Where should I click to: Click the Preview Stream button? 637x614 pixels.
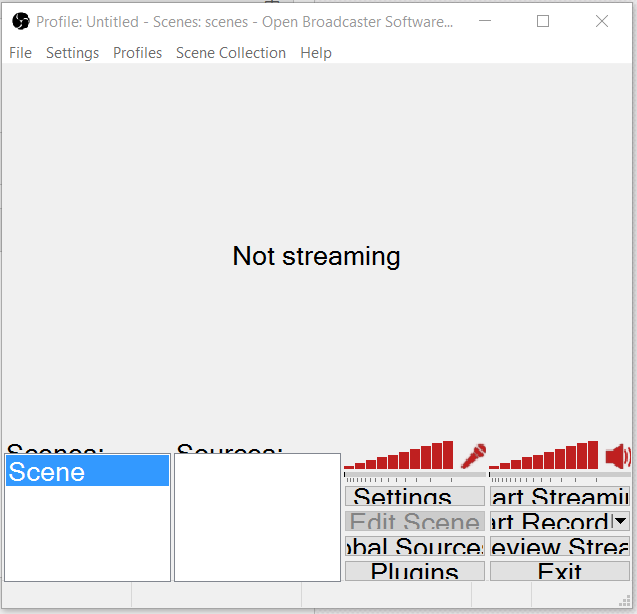point(560,546)
